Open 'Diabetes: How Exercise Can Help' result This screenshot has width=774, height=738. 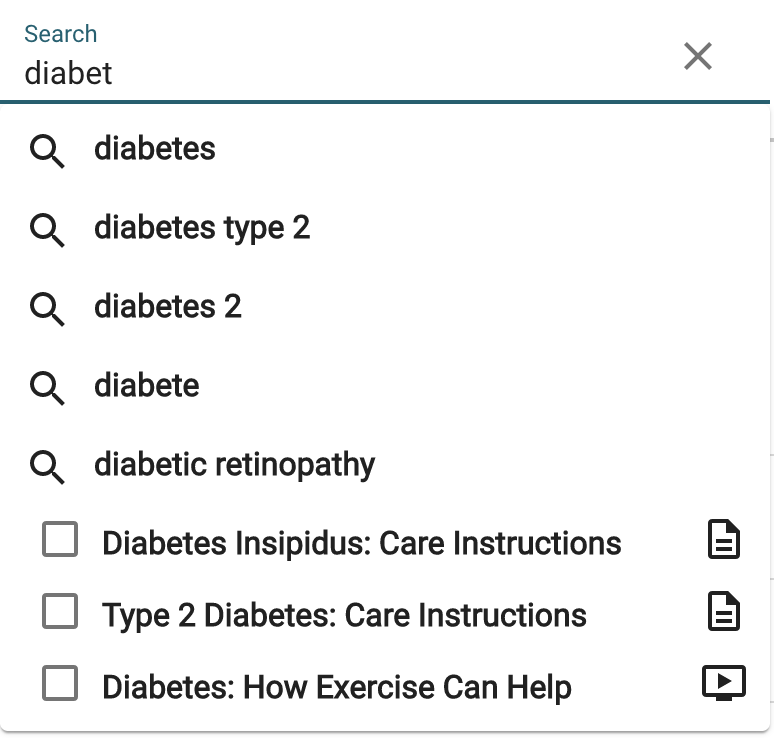[x=337, y=687]
